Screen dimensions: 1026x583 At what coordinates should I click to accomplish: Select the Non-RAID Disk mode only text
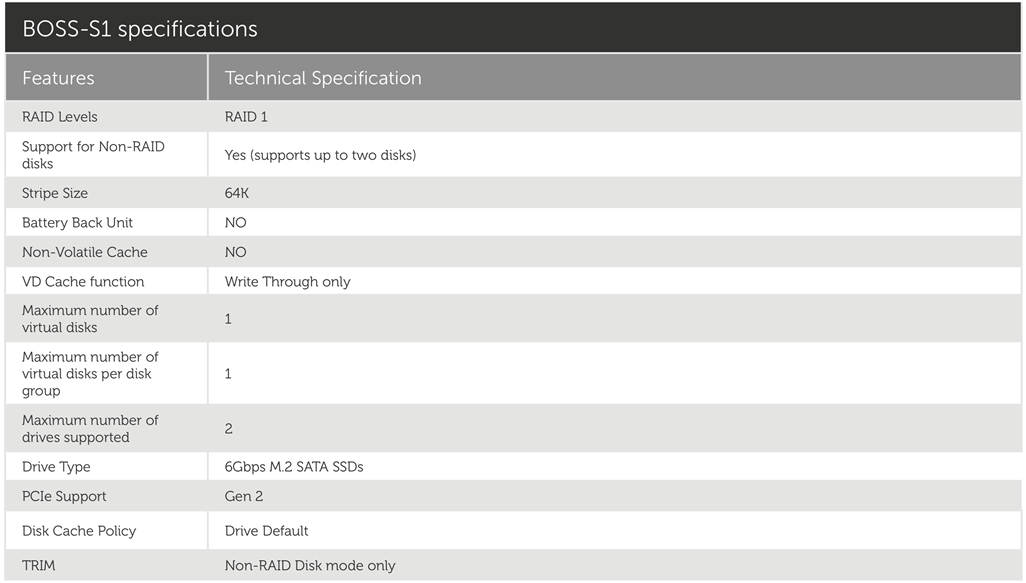[310, 566]
